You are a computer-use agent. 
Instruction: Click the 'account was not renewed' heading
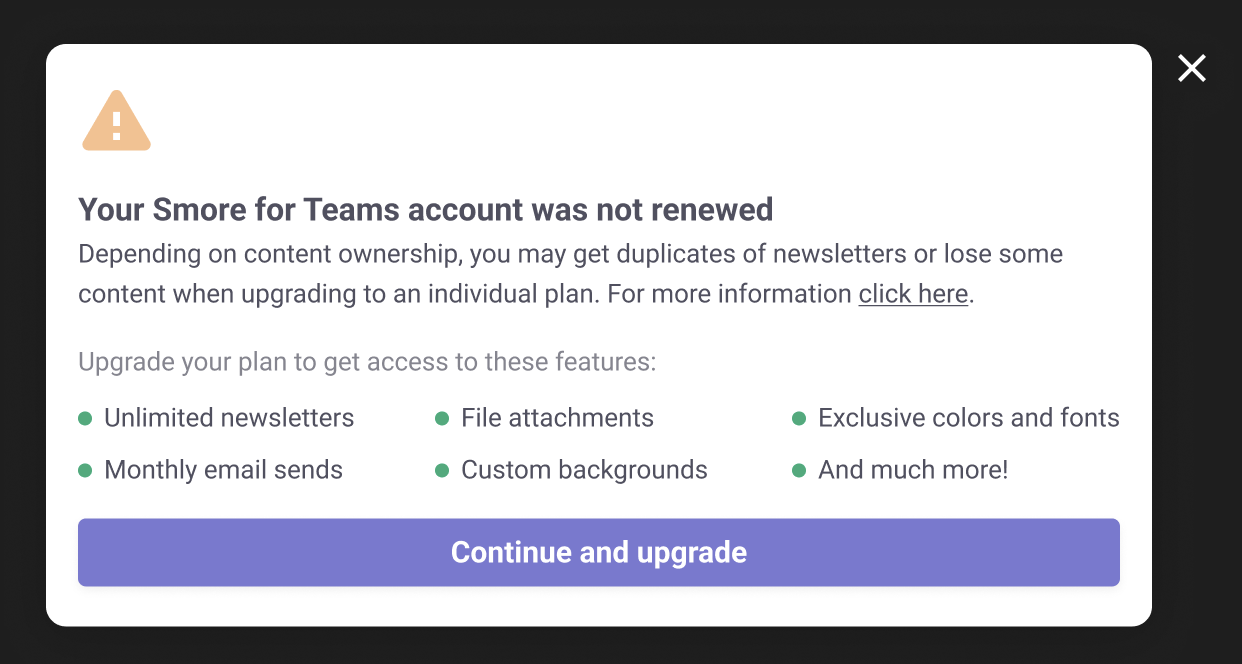[425, 210]
